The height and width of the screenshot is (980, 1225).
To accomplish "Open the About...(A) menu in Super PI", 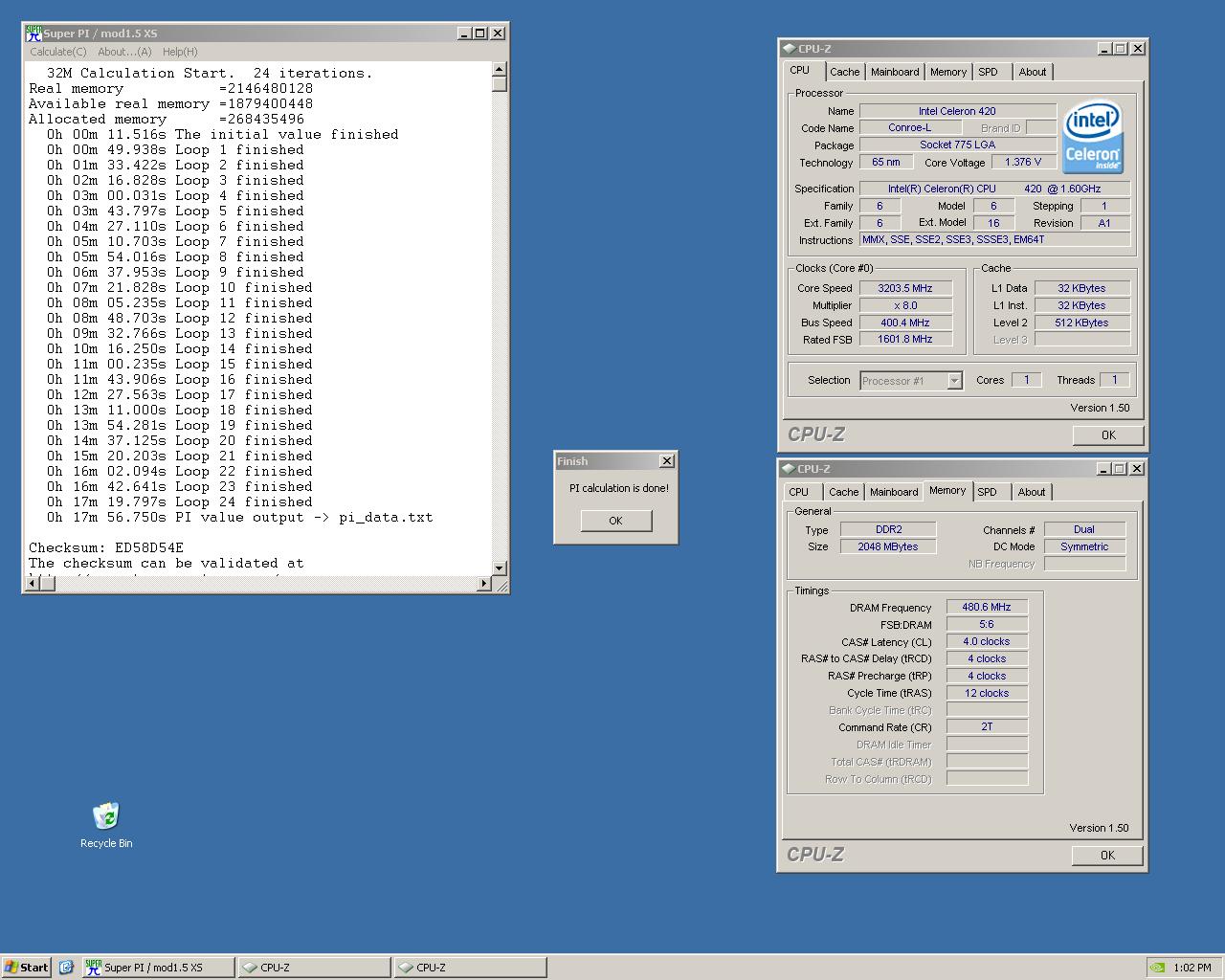I will 124,52.
